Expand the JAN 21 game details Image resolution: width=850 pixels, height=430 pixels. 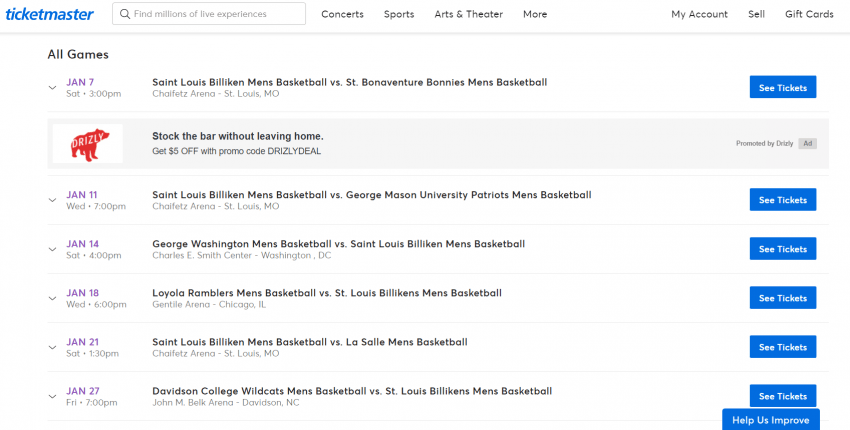click(x=53, y=348)
